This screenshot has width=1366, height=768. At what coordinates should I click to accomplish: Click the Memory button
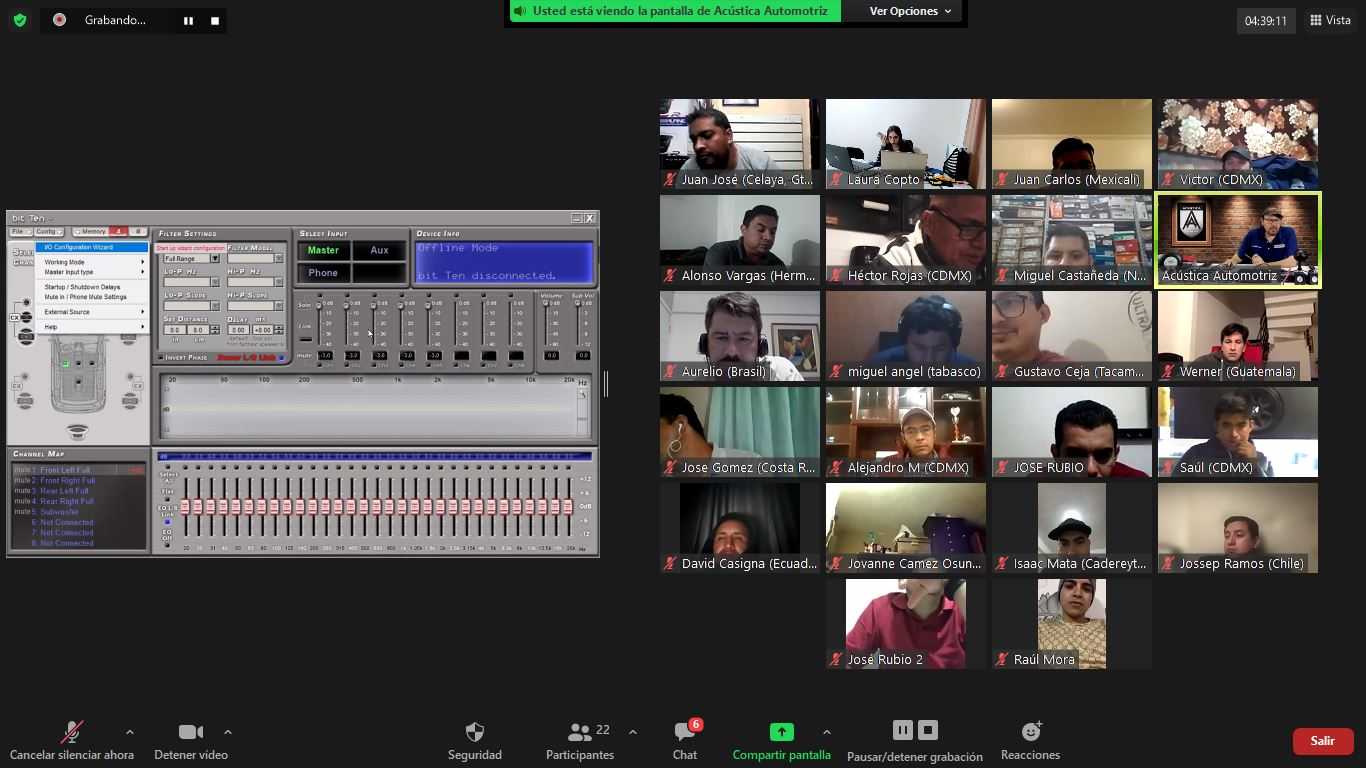point(90,231)
